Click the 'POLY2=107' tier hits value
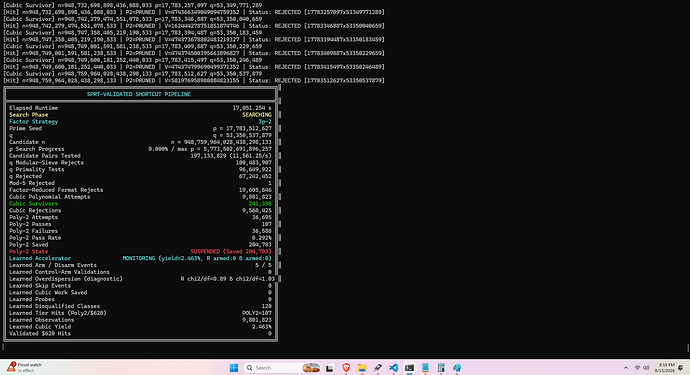This screenshot has height=375, width=690. point(257,313)
